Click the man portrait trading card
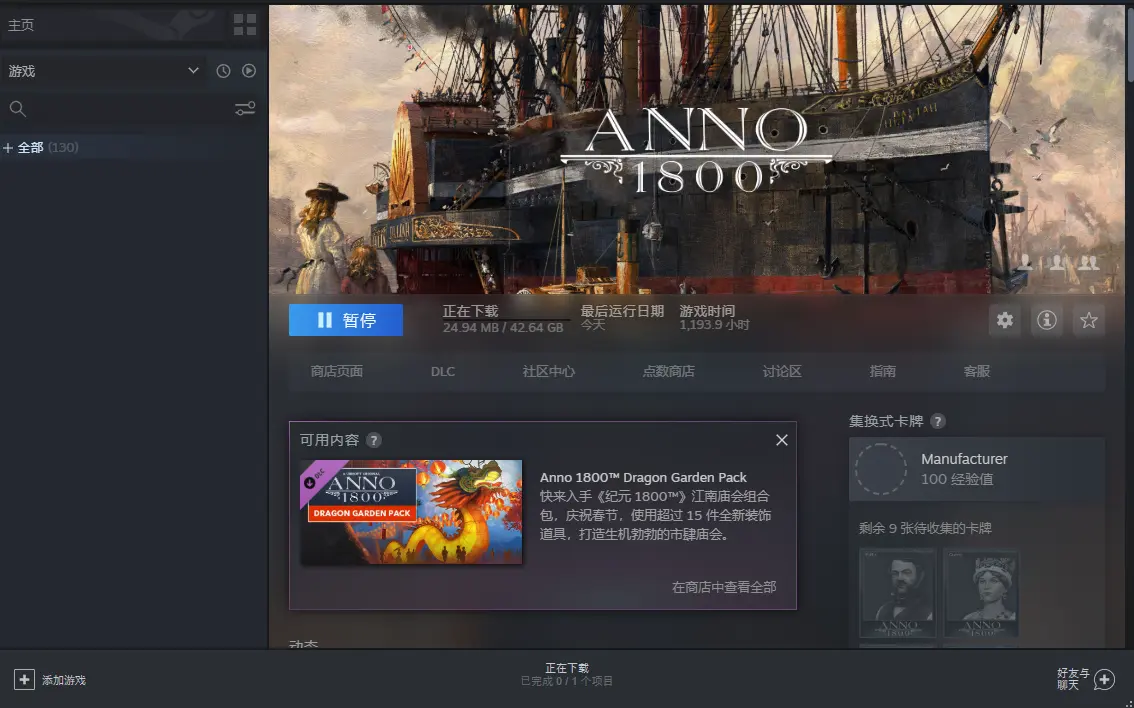Viewport: 1134px width, 708px height. pos(898,593)
